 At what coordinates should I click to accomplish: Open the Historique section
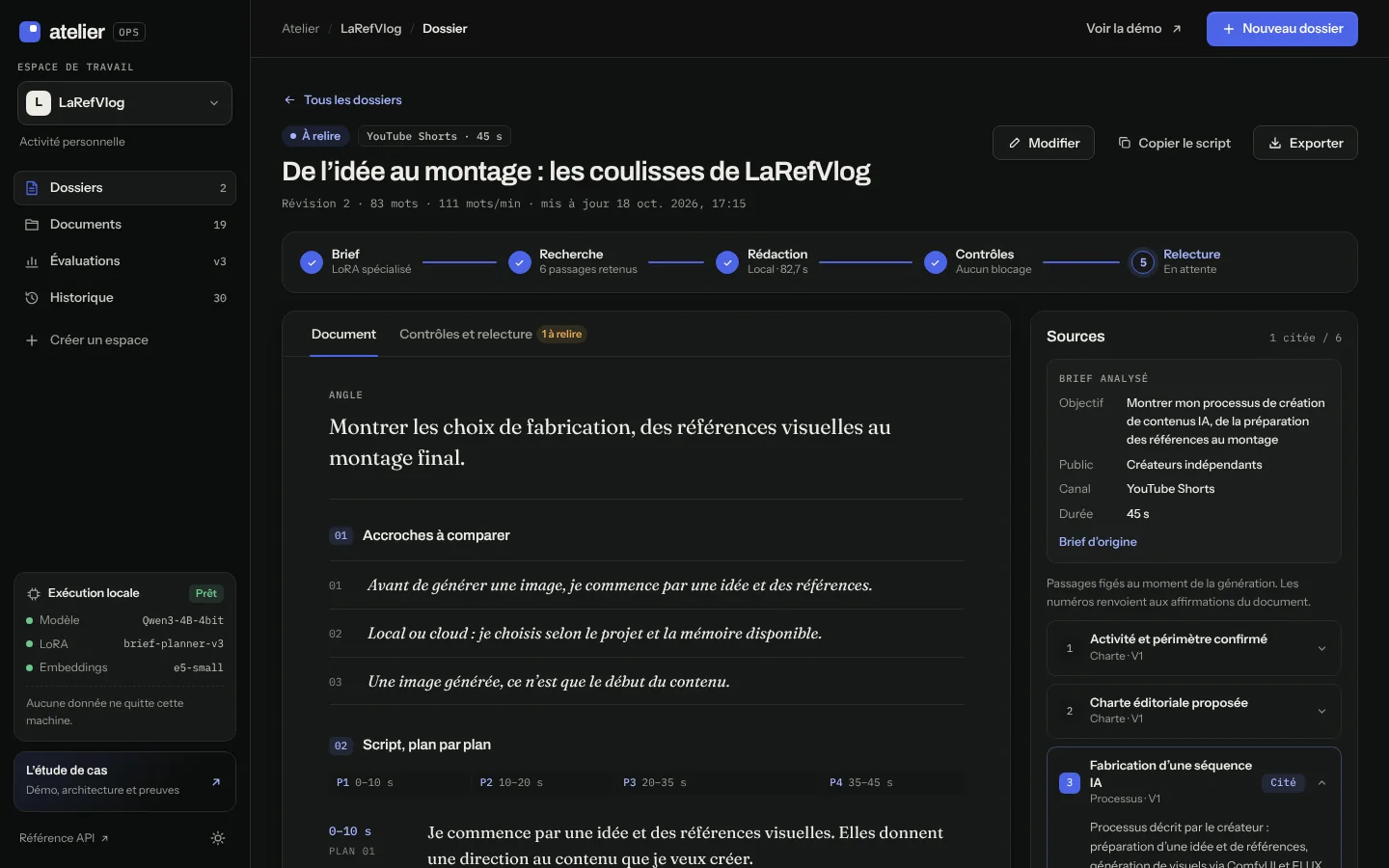click(x=124, y=298)
